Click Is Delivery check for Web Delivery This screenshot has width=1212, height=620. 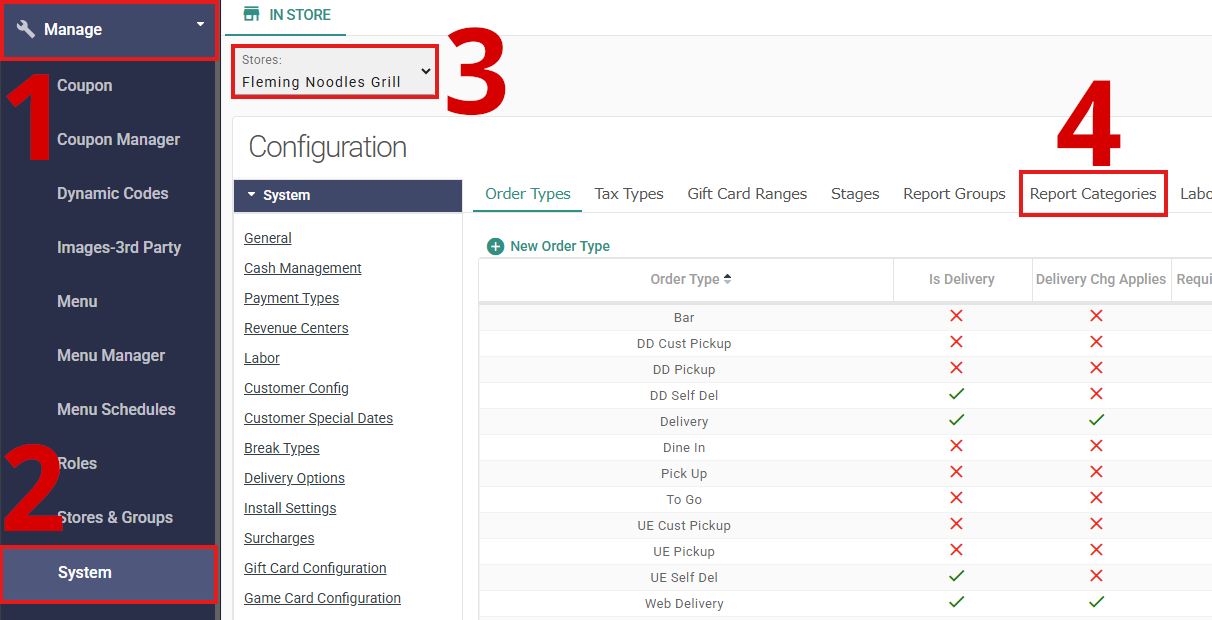tap(957, 602)
